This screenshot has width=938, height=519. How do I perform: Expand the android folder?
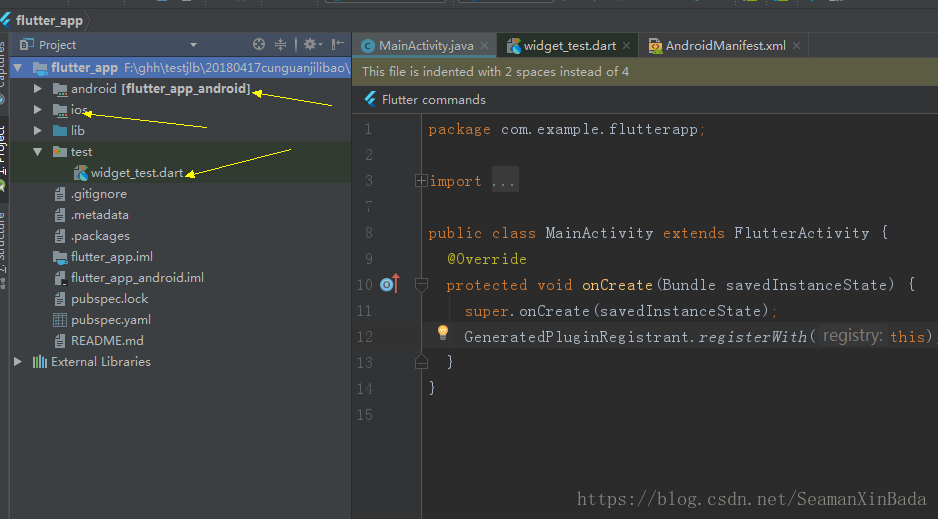pyautogui.click(x=38, y=88)
